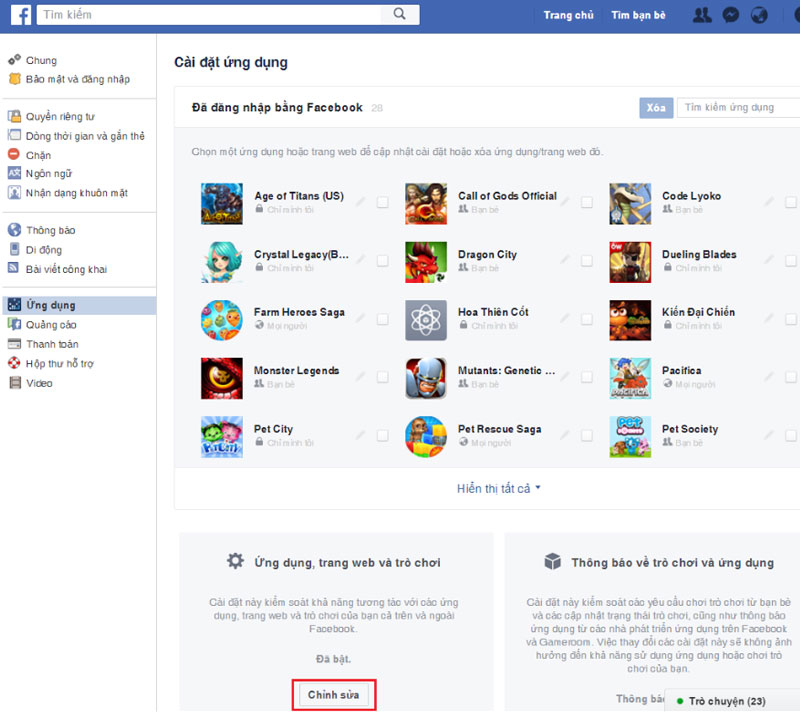Click the Pet Rescue Saga app icon
Image resolution: width=800 pixels, height=712 pixels.
click(426, 437)
